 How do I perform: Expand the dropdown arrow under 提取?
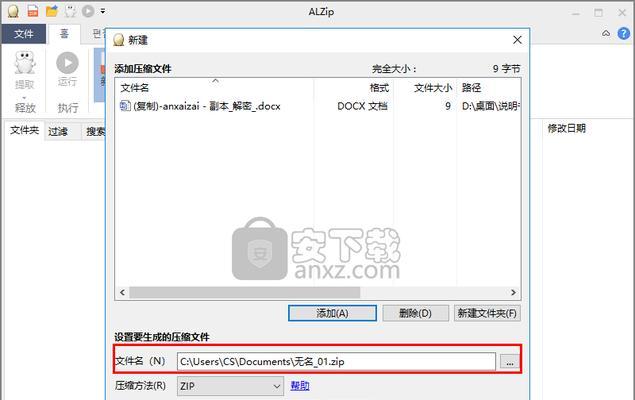coord(24,98)
